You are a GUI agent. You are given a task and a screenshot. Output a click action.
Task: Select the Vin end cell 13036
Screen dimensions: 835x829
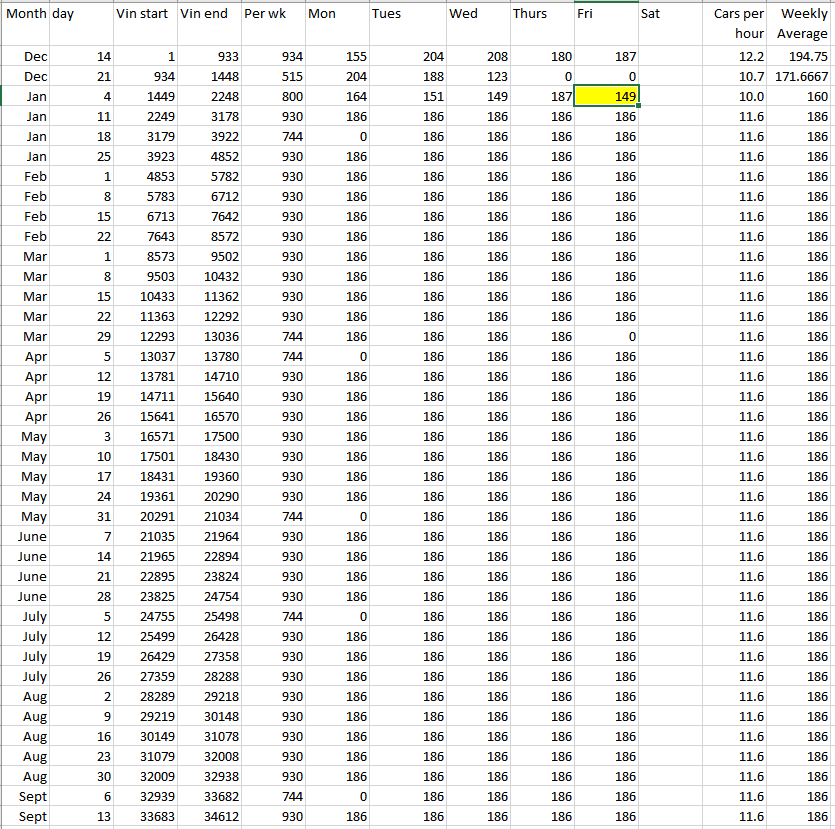click(x=207, y=337)
